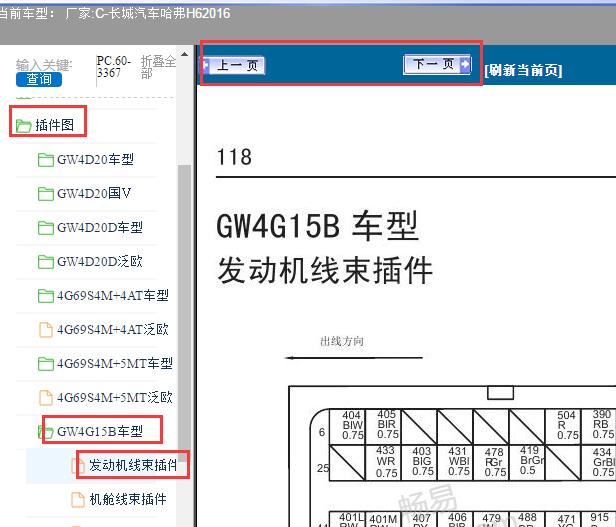
Task: Select GW4D20国V tree item
Action: pyautogui.click(x=94, y=193)
